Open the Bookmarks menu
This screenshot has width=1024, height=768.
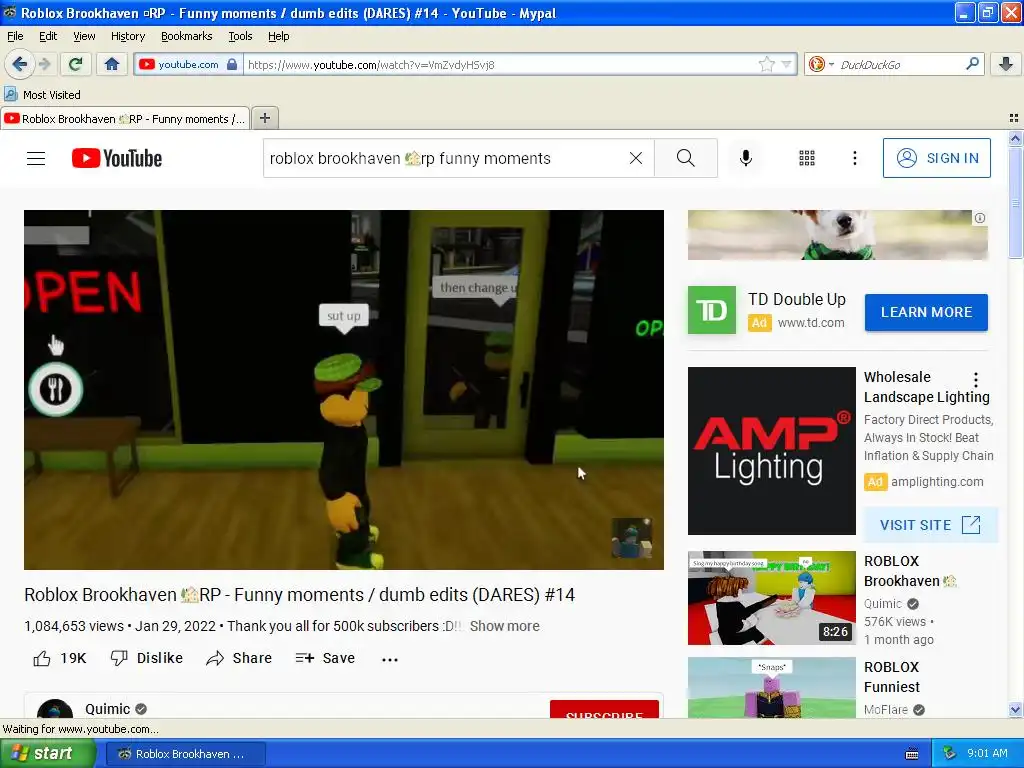click(x=187, y=36)
